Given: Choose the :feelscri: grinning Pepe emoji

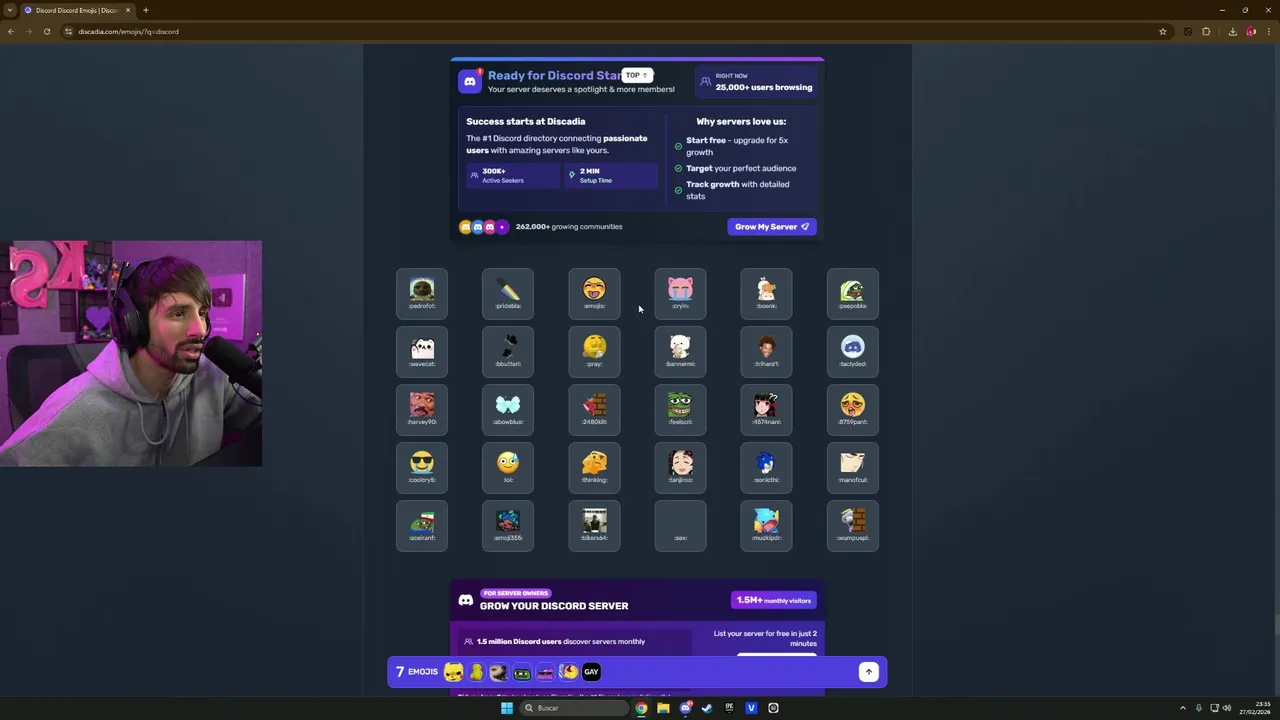Looking at the screenshot, I should pos(680,410).
